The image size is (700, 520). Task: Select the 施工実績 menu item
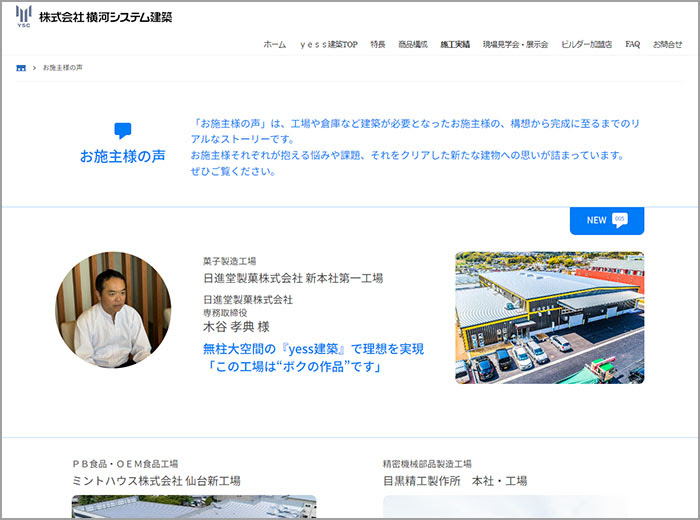455,44
